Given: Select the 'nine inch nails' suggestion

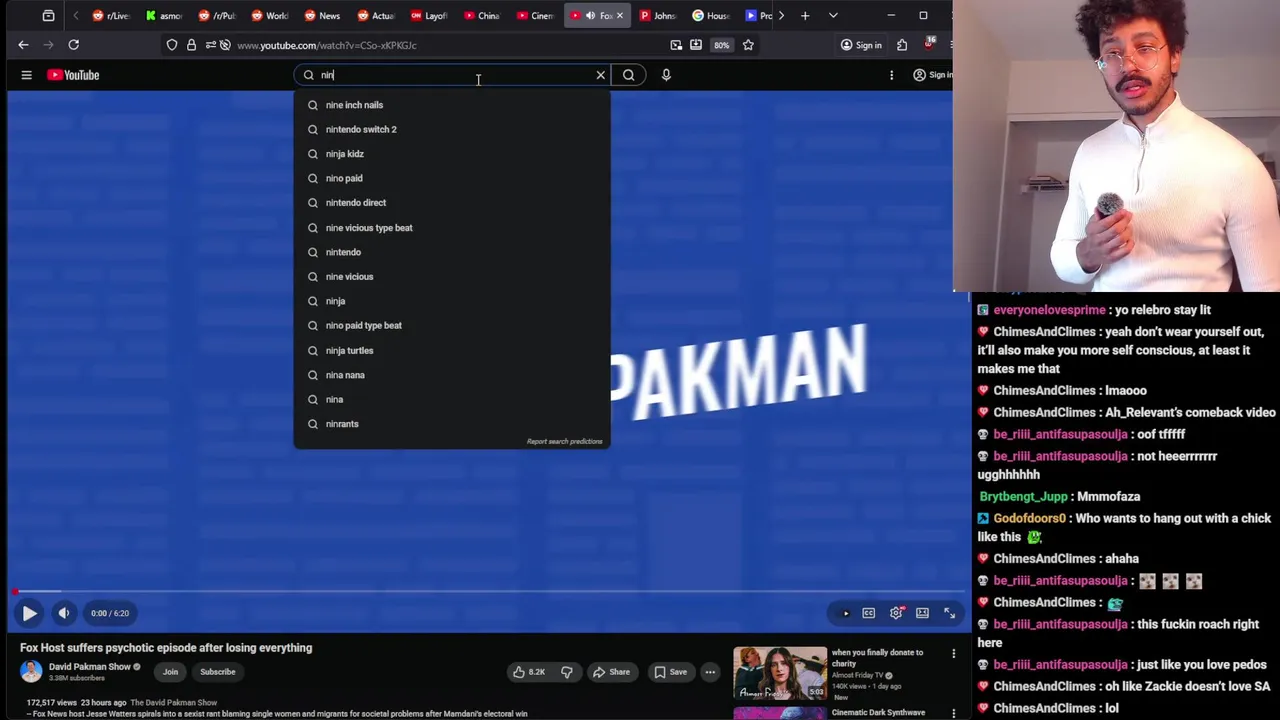Looking at the screenshot, I should coord(452,105).
